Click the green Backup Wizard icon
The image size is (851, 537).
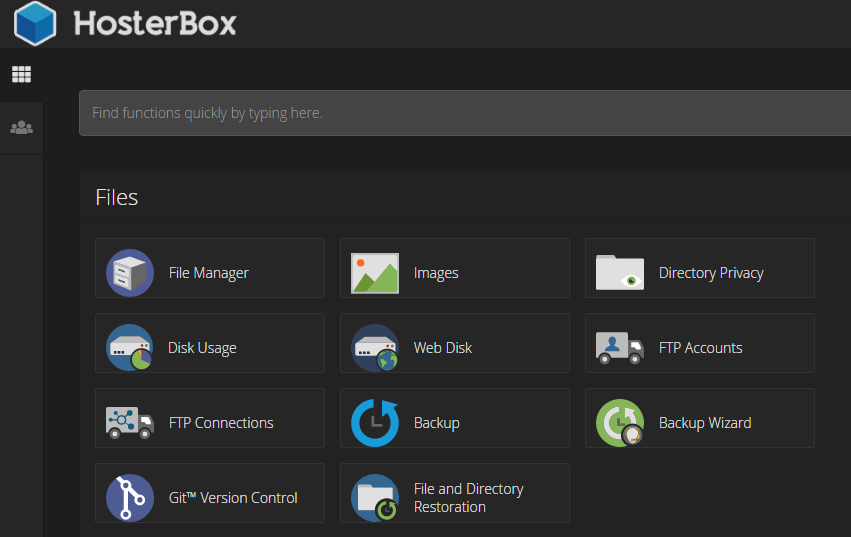tap(620, 423)
